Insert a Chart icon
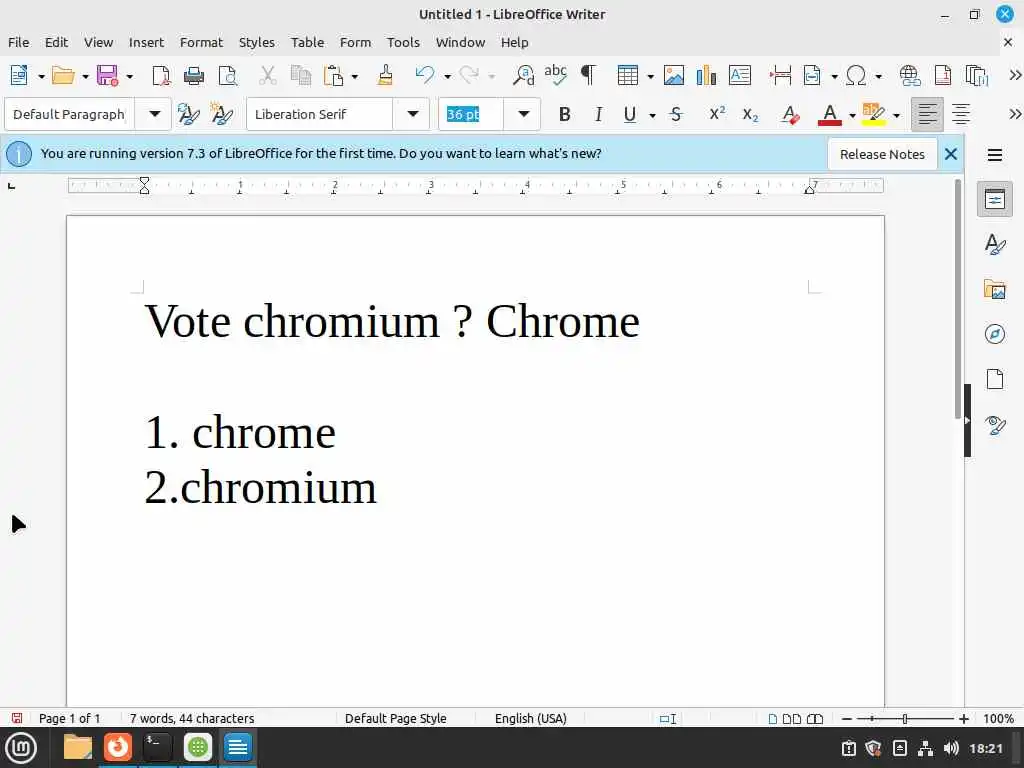Image resolution: width=1024 pixels, height=768 pixels. [x=707, y=76]
